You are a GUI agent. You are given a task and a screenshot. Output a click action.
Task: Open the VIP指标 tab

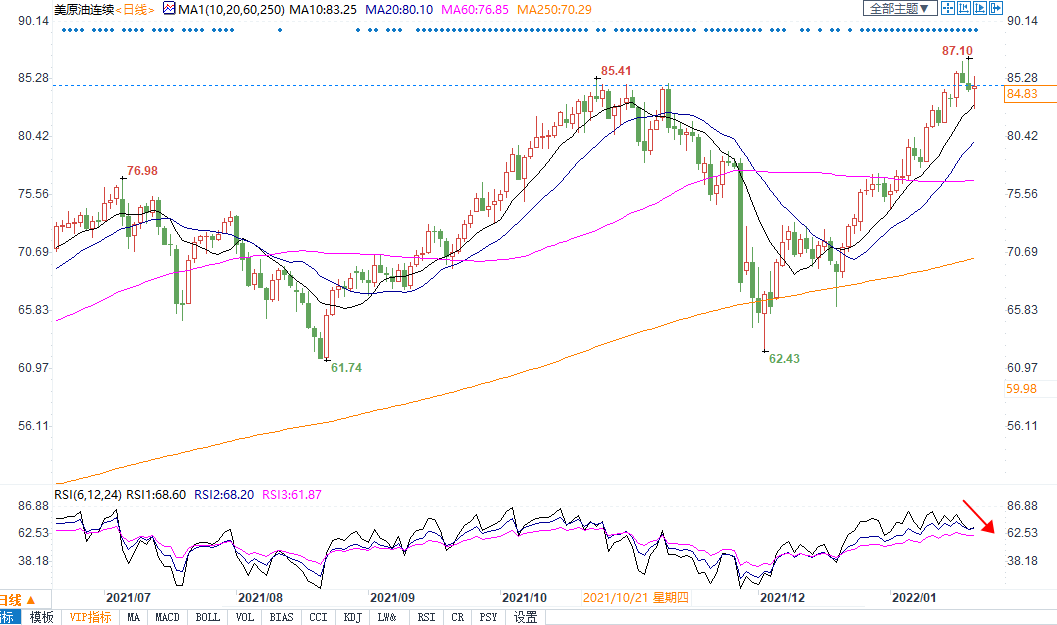pos(89,617)
